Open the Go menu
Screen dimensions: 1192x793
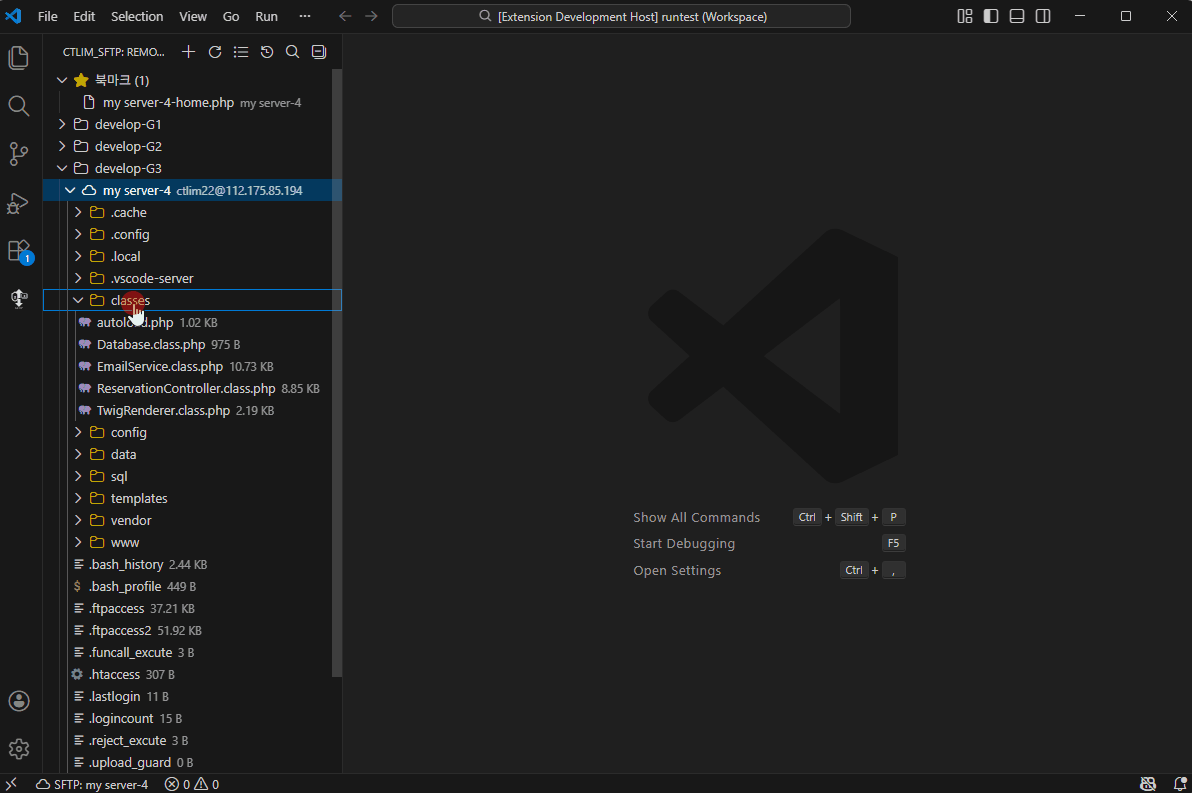point(231,16)
